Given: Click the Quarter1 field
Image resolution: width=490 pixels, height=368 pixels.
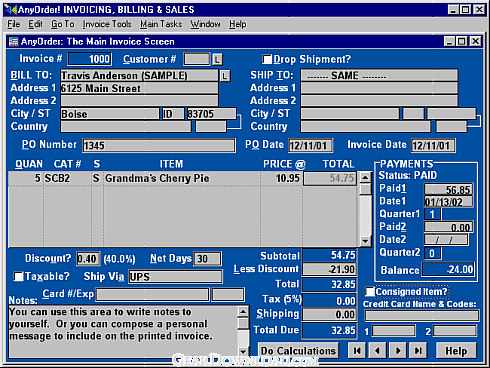Looking at the screenshot, I should coord(433,214).
